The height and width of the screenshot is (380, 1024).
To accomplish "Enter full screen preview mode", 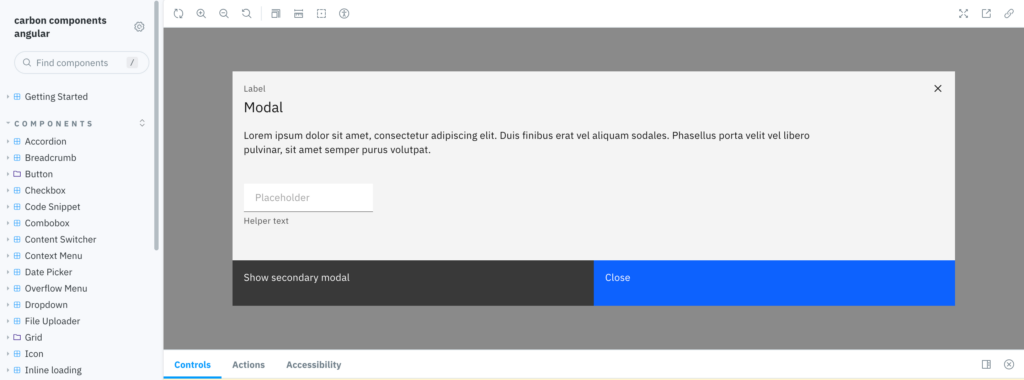I will click(963, 13).
